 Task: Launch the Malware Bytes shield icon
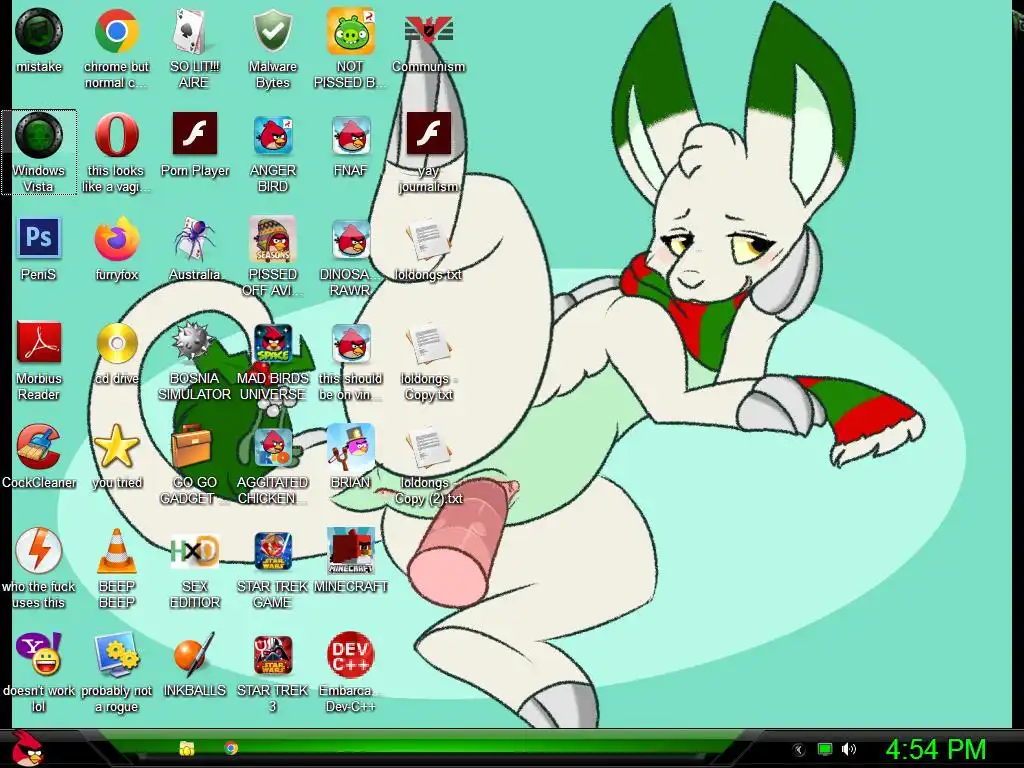pyautogui.click(x=272, y=31)
